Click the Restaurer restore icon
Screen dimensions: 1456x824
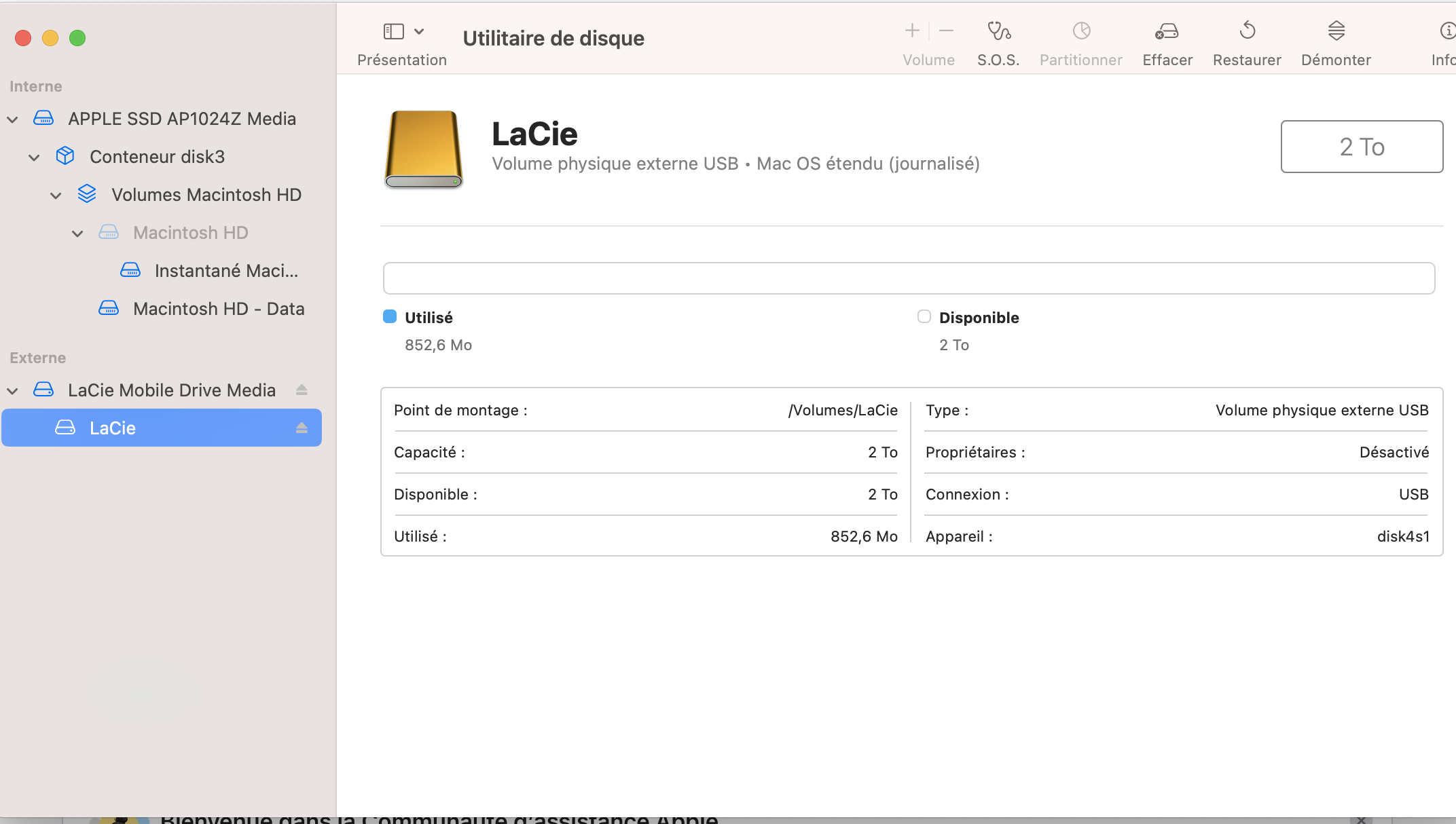point(1247,31)
